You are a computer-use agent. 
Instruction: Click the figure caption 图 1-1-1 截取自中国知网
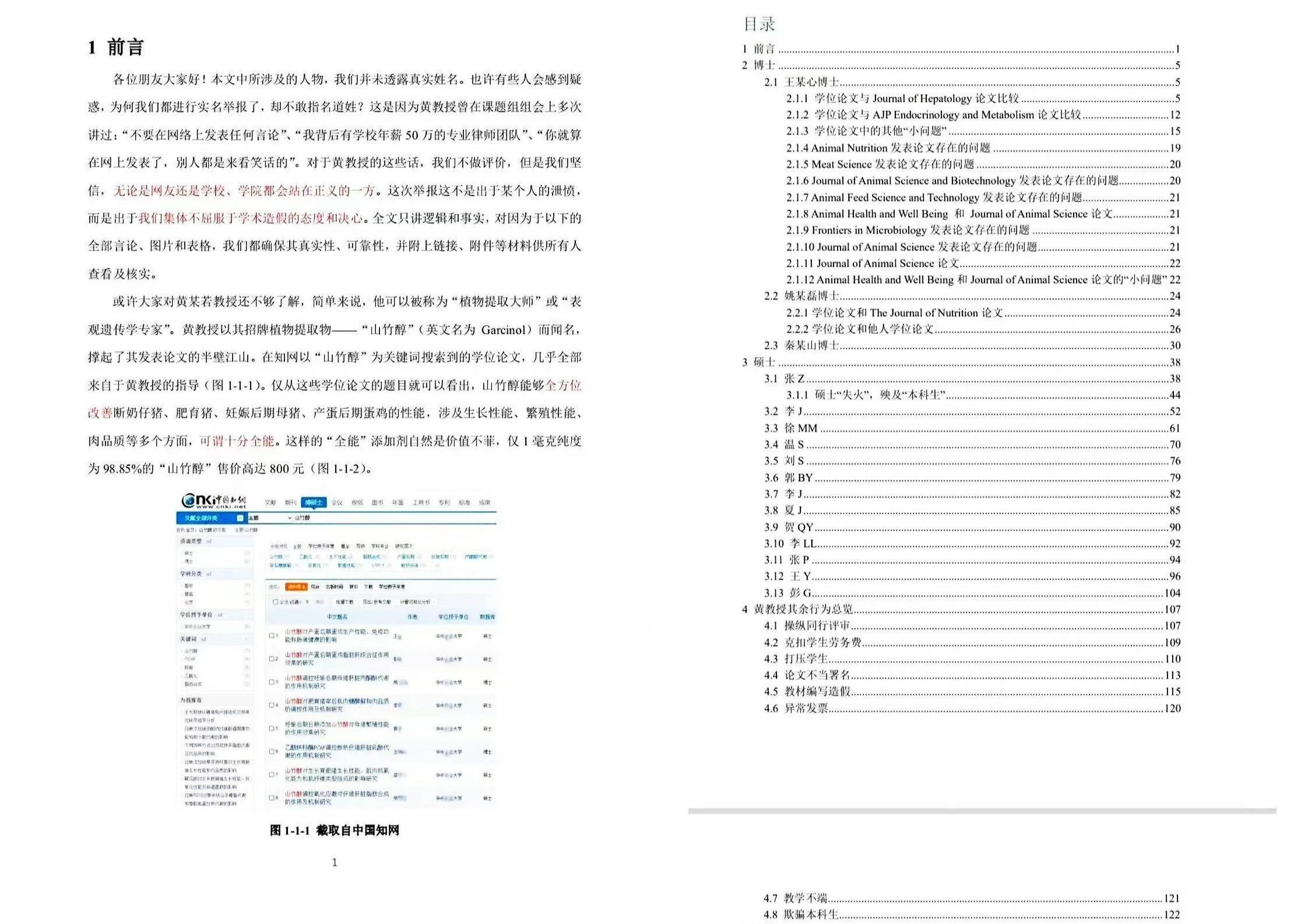click(x=334, y=831)
